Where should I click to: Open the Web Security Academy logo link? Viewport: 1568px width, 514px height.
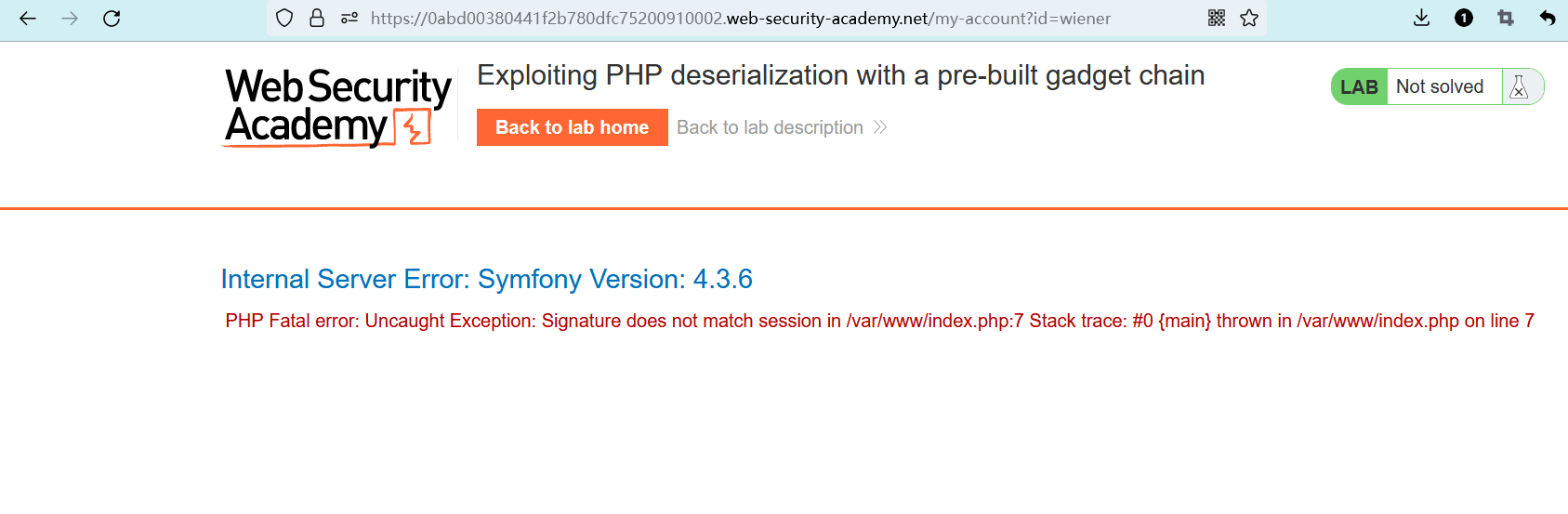[337, 107]
